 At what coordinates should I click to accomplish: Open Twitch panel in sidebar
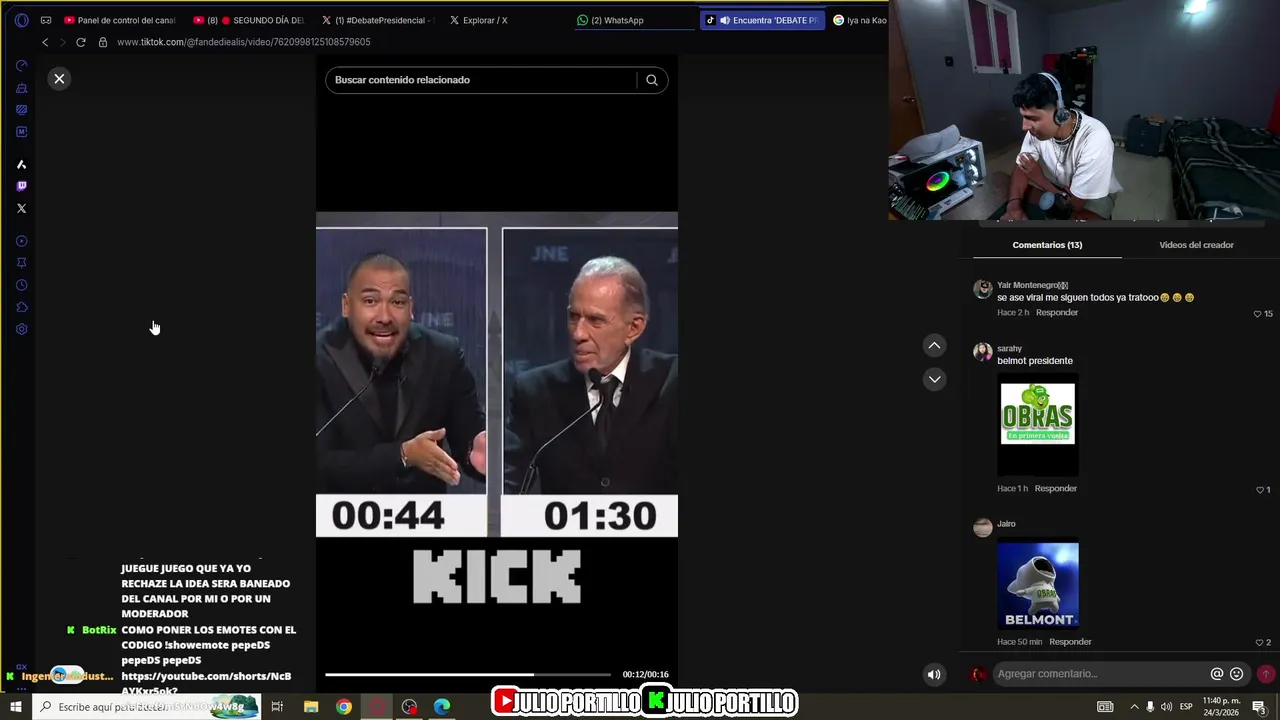point(21,186)
